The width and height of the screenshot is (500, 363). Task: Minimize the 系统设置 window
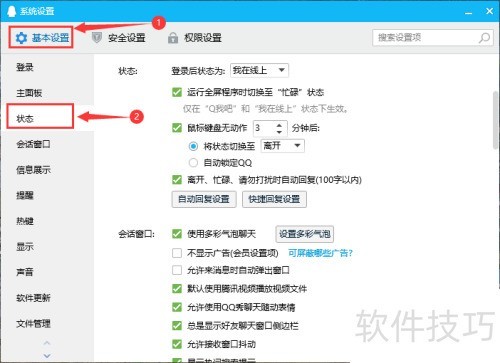[x=469, y=12]
